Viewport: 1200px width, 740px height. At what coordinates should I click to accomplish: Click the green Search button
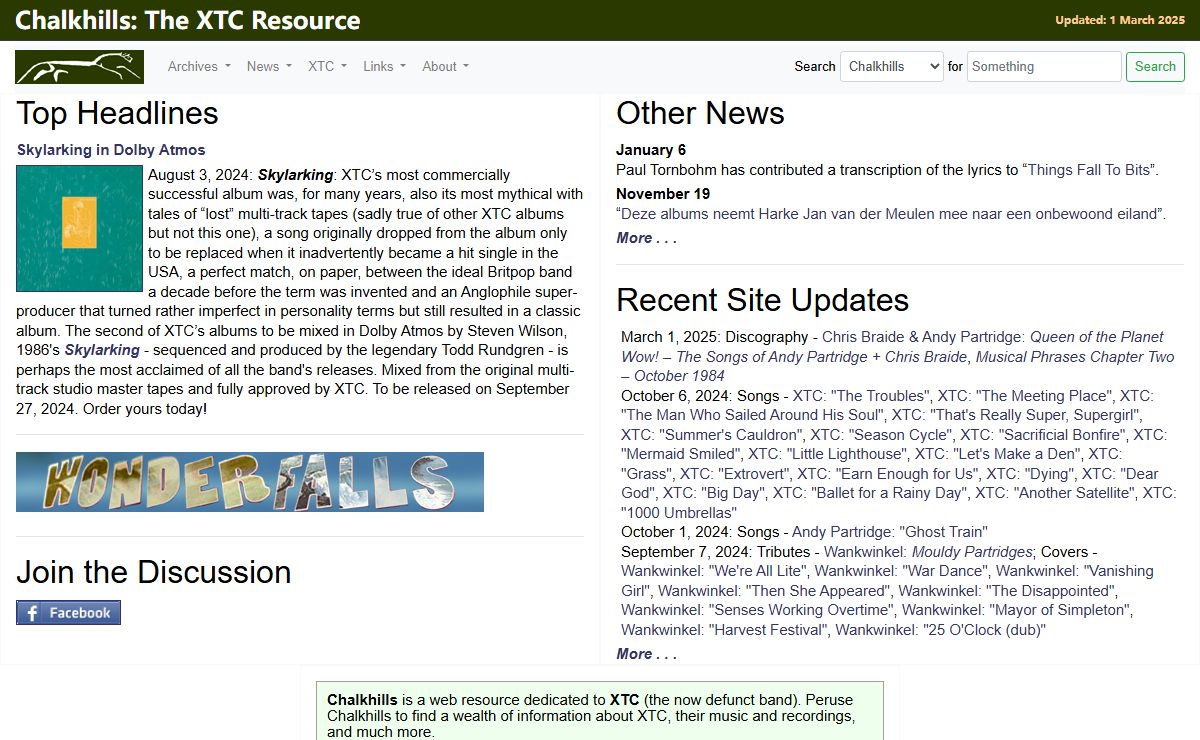pyautogui.click(x=1155, y=66)
